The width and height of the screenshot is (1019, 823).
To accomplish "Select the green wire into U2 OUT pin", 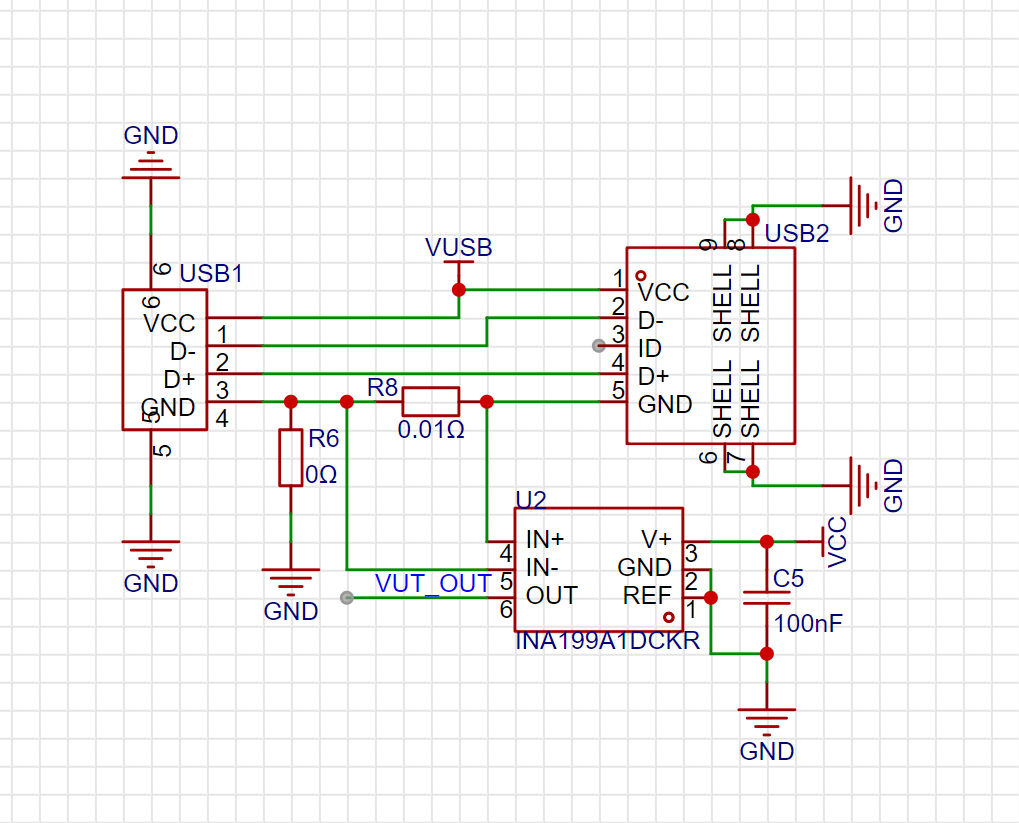I will point(417,597).
